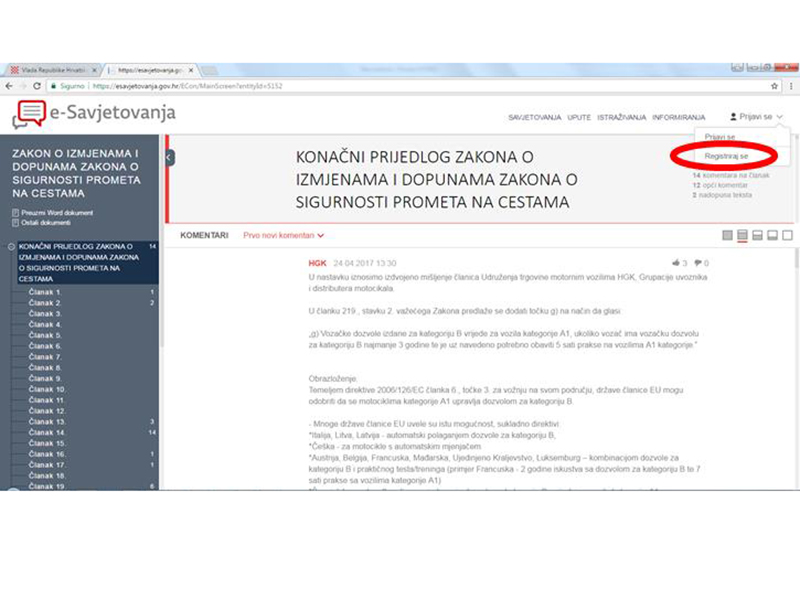Collapse the left sidebar with the arrow handle
Viewport: 800px width, 599px height.
169,157
